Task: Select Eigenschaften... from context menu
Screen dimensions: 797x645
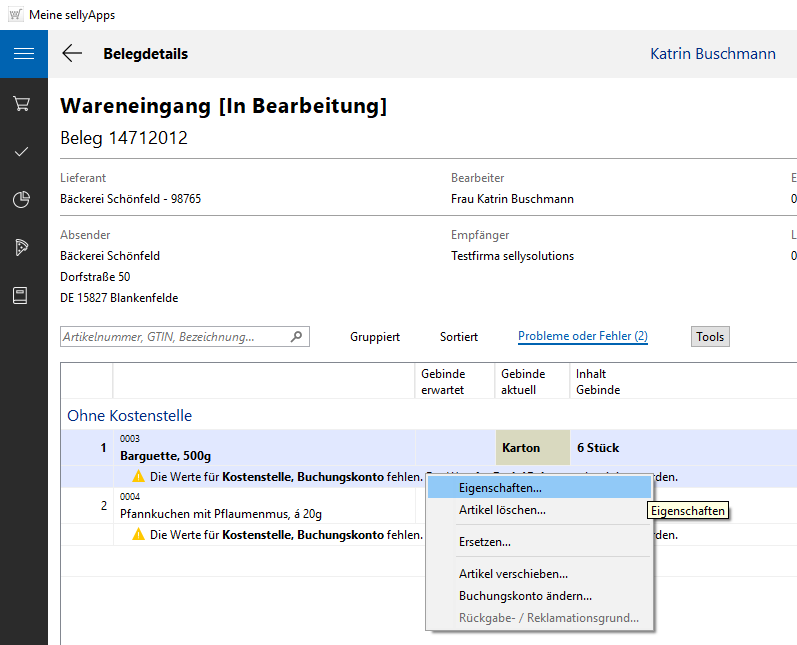Action: tap(500, 488)
